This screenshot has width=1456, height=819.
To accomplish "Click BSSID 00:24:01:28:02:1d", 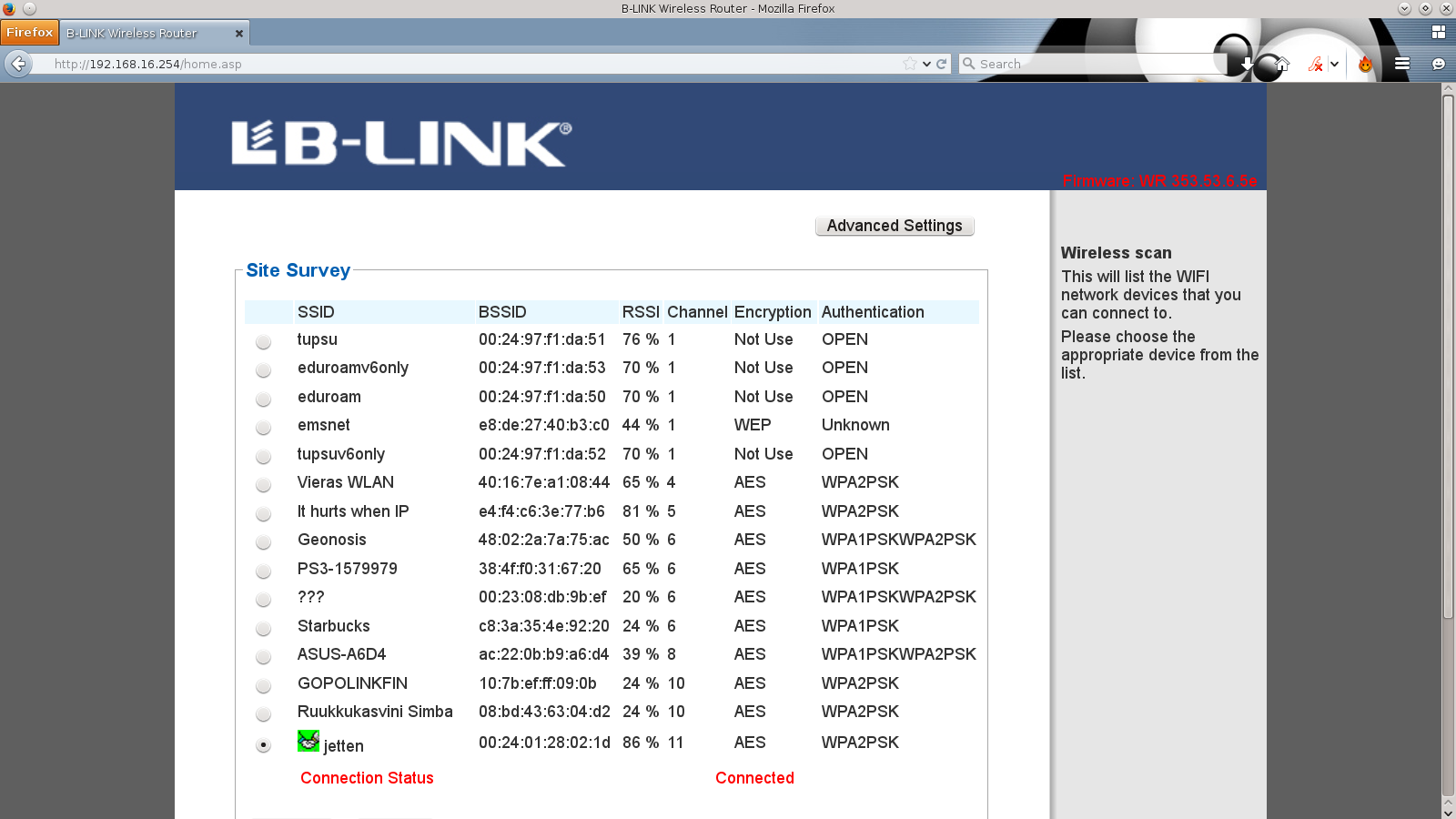I will tap(544, 743).
